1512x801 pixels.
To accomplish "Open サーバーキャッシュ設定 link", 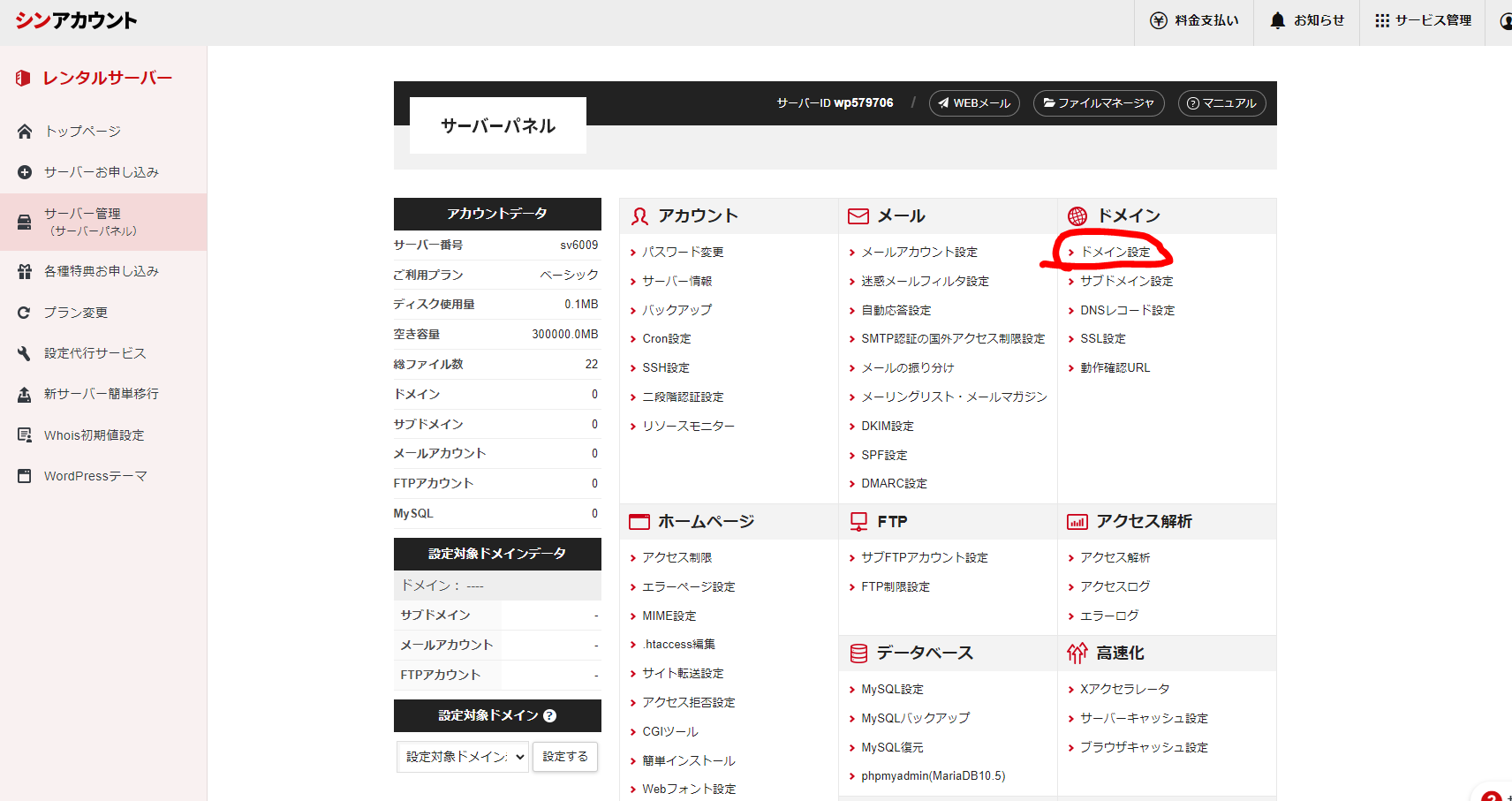I will click(1144, 719).
